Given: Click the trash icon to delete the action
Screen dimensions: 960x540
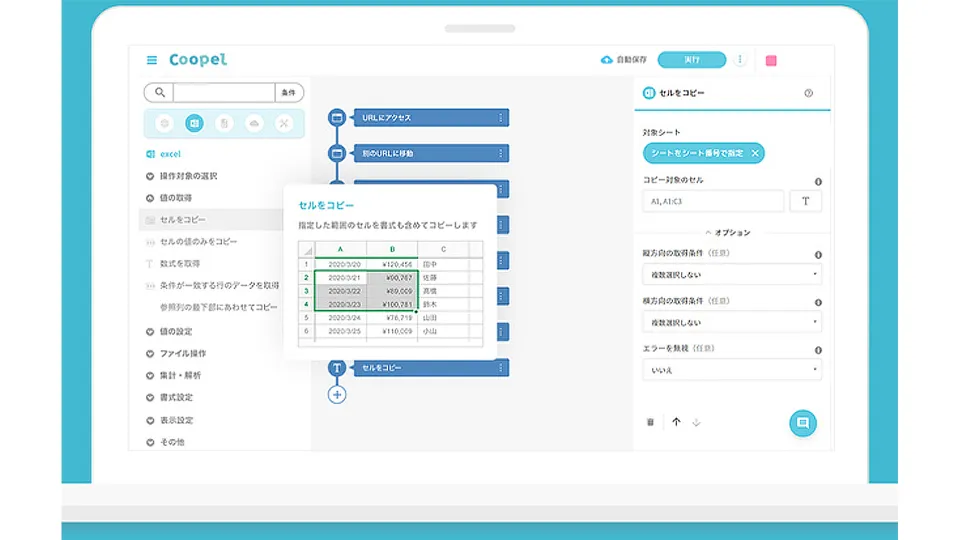Looking at the screenshot, I should (x=650, y=422).
